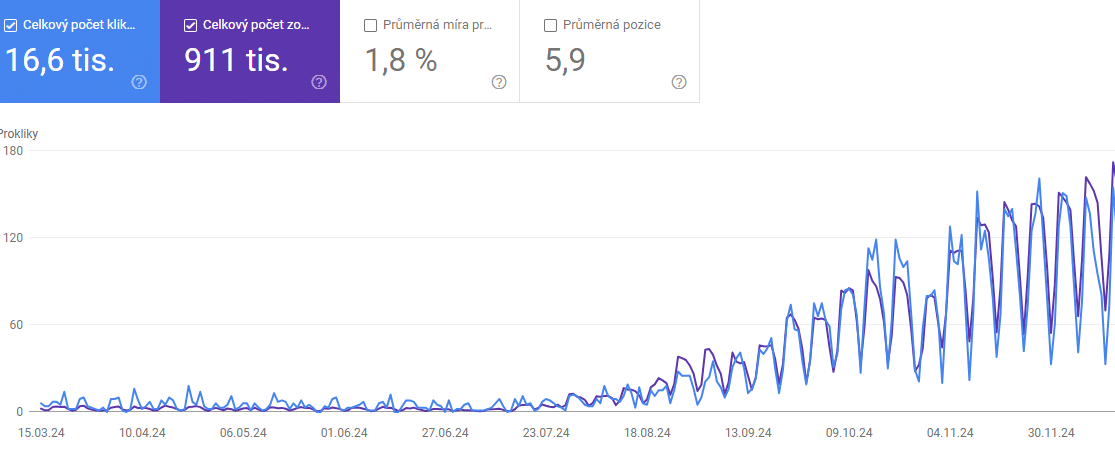1115x459 pixels.
Task: Enable the Průměrná míra prokliku checkbox
Action: point(370,26)
